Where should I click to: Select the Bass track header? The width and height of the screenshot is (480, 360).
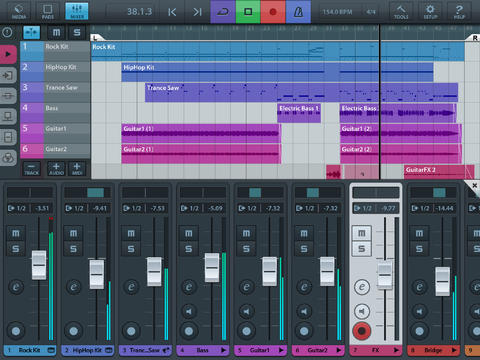55,113
